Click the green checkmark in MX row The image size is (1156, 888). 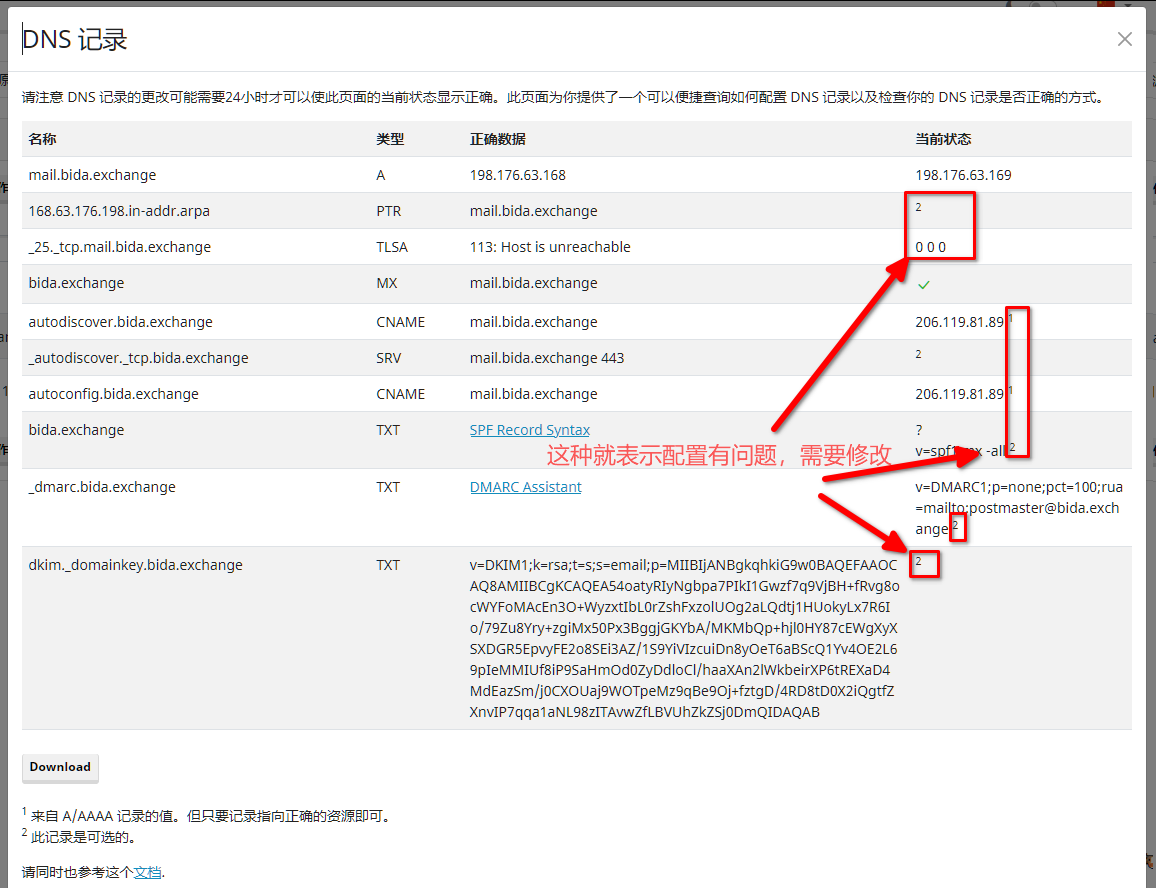pos(924,285)
